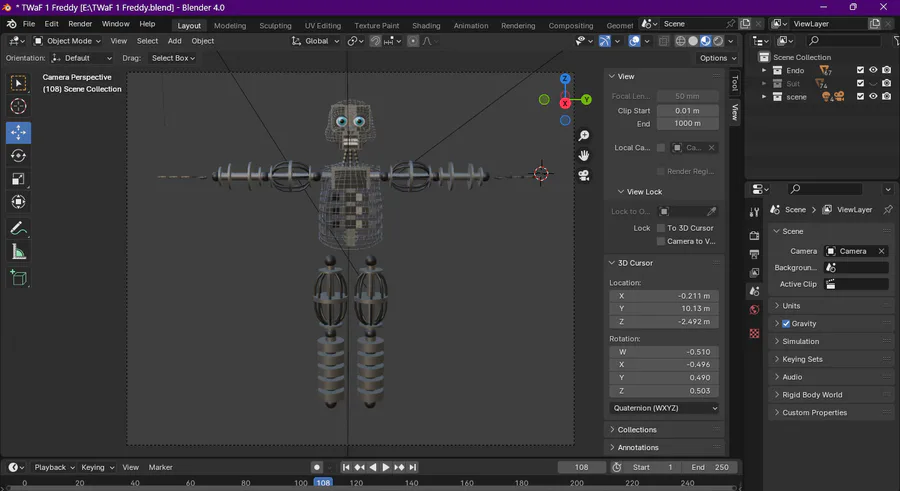
Task: Activate the 3D Cursor tool
Action: [x=18, y=106]
